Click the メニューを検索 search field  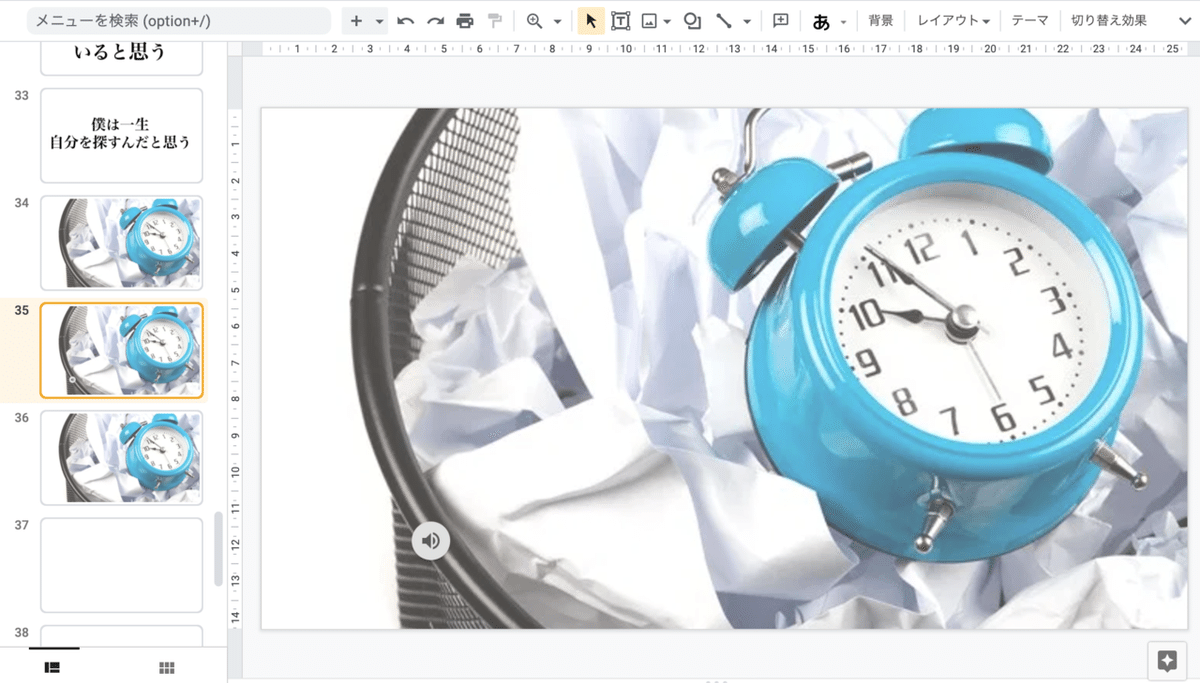click(180, 21)
